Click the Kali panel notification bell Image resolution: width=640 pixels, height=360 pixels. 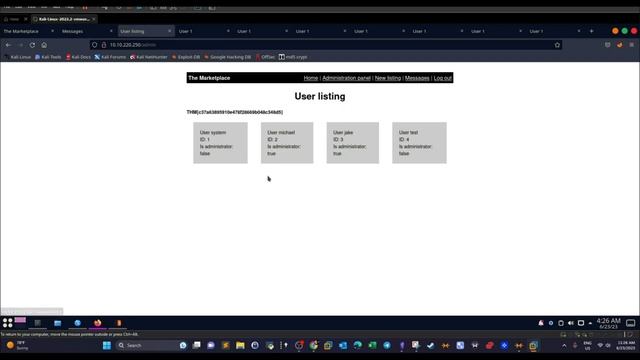tap(541, 323)
